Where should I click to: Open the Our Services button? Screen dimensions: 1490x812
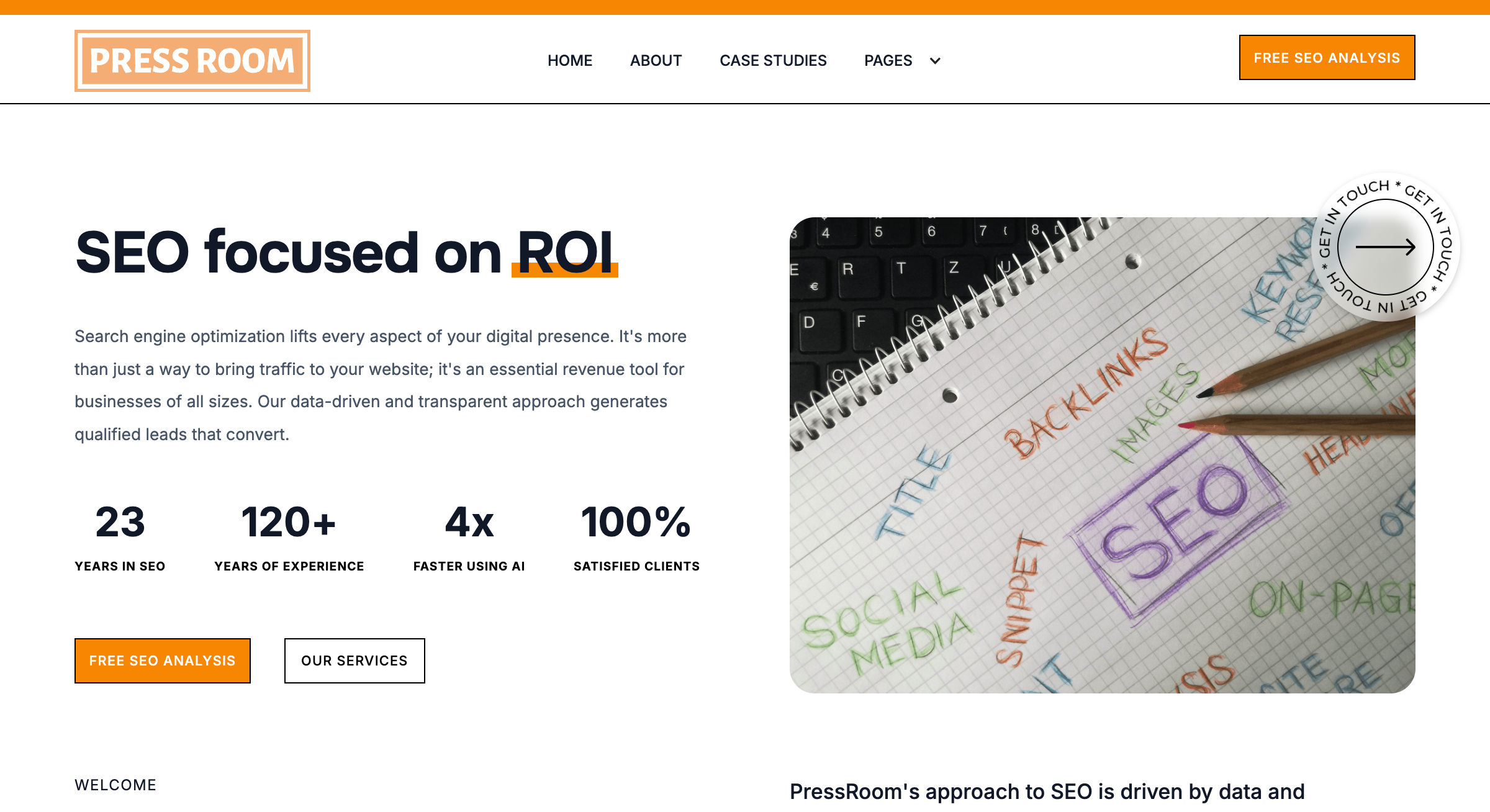coord(354,661)
